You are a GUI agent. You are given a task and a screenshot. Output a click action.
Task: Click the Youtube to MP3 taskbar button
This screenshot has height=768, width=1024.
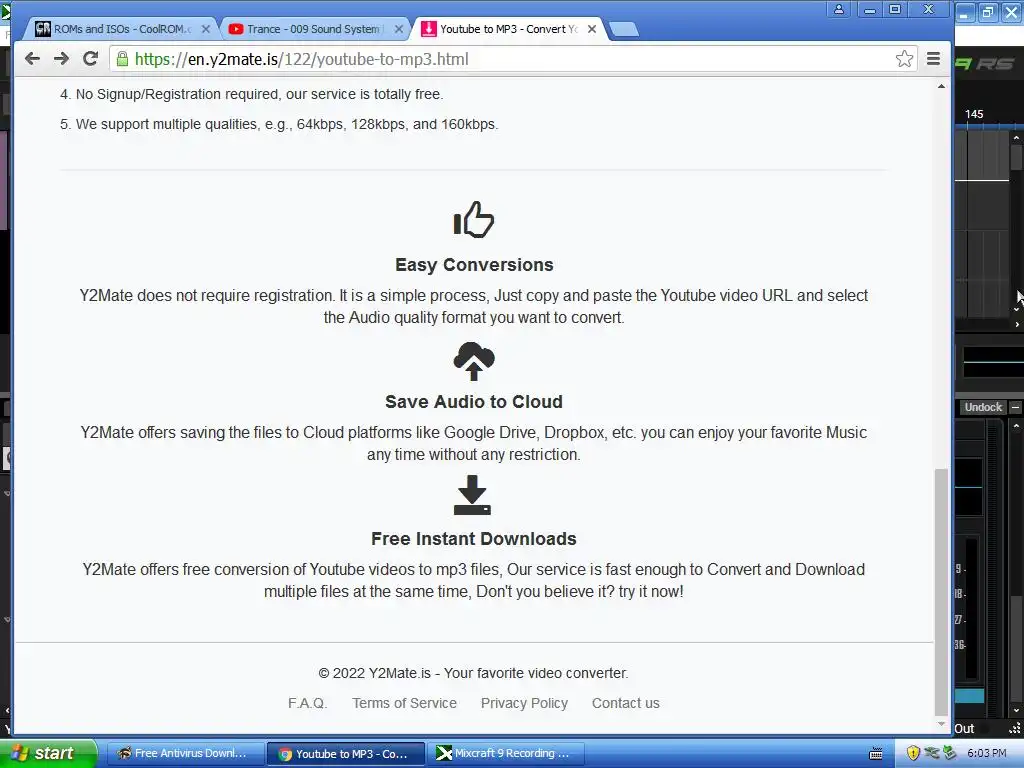point(345,754)
